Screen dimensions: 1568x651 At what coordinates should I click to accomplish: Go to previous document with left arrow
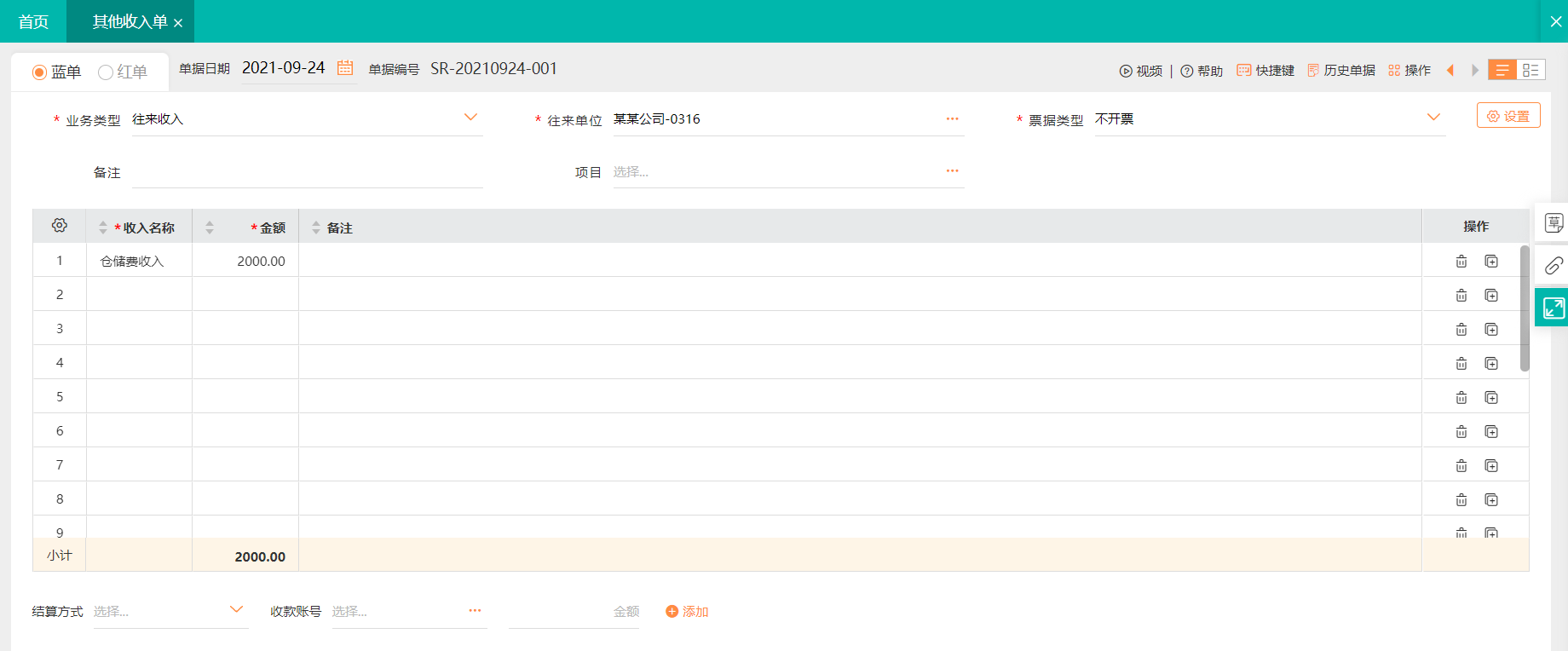1450,71
